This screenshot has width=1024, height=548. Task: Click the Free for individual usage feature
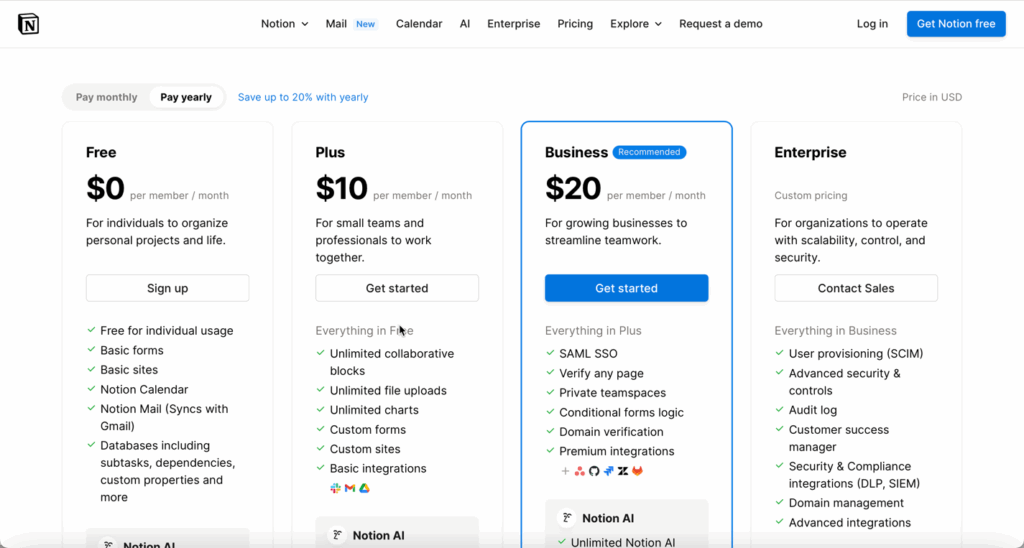pyautogui.click(x=167, y=330)
